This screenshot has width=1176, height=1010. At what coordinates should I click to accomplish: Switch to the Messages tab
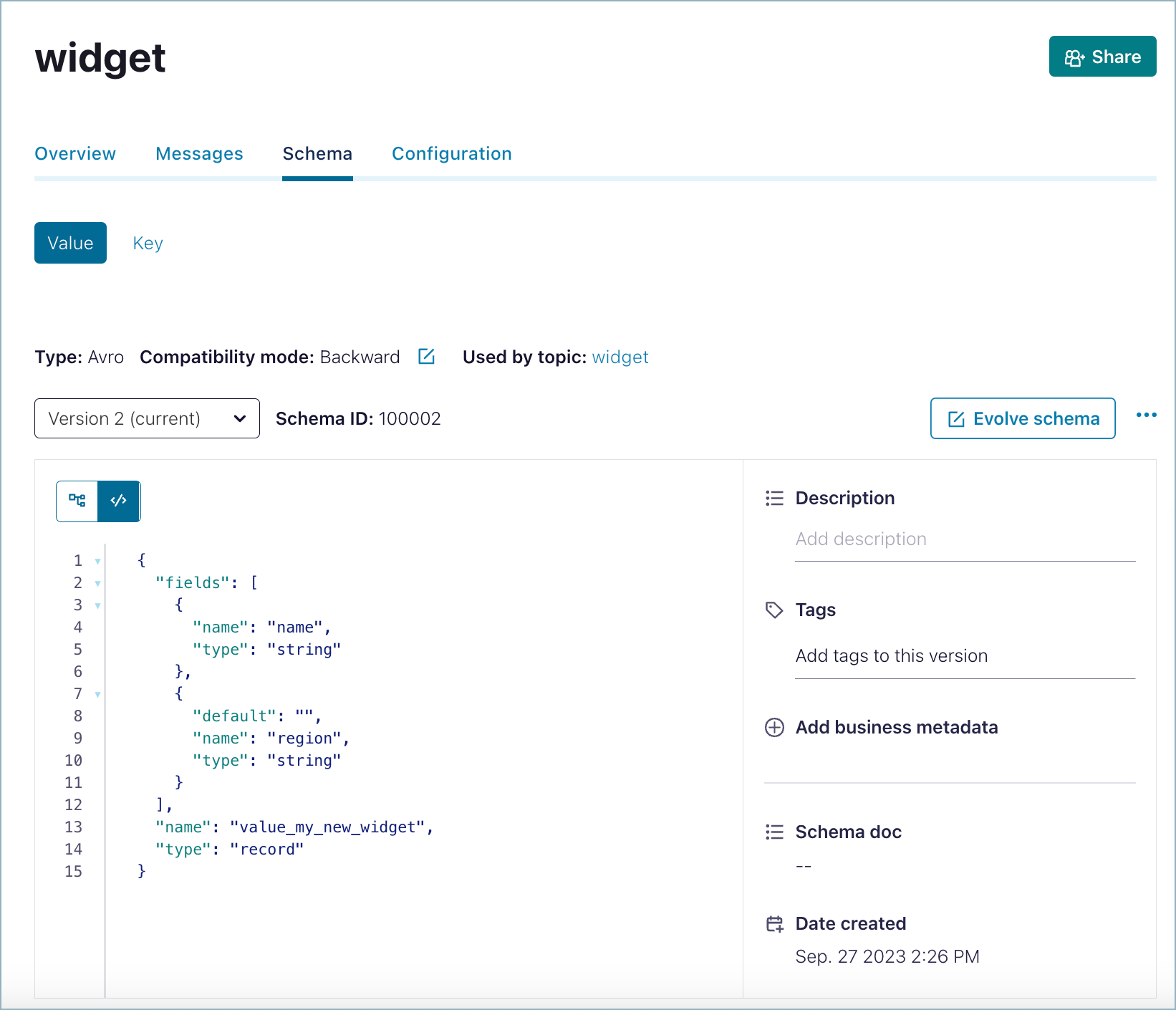coord(199,153)
